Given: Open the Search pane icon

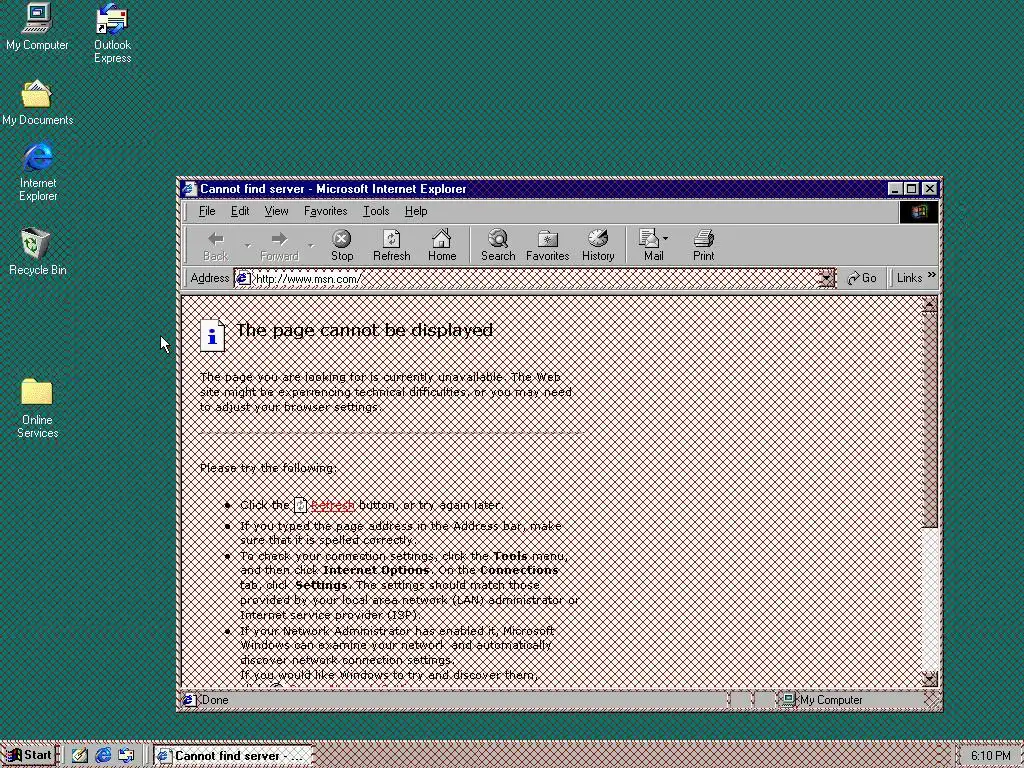Looking at the screenshot, I should click(x=498, y=246).
